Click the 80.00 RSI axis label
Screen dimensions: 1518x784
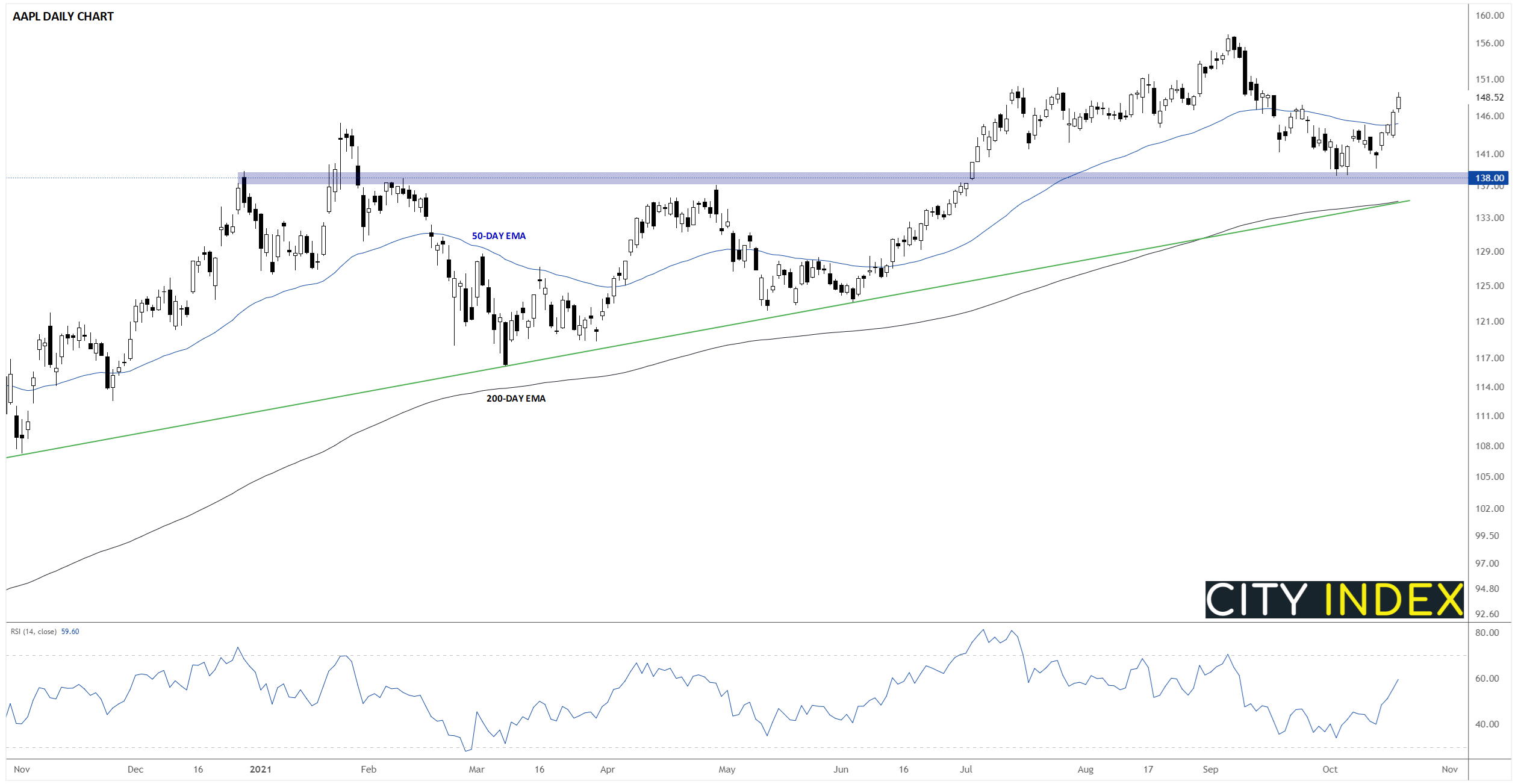1487,633
